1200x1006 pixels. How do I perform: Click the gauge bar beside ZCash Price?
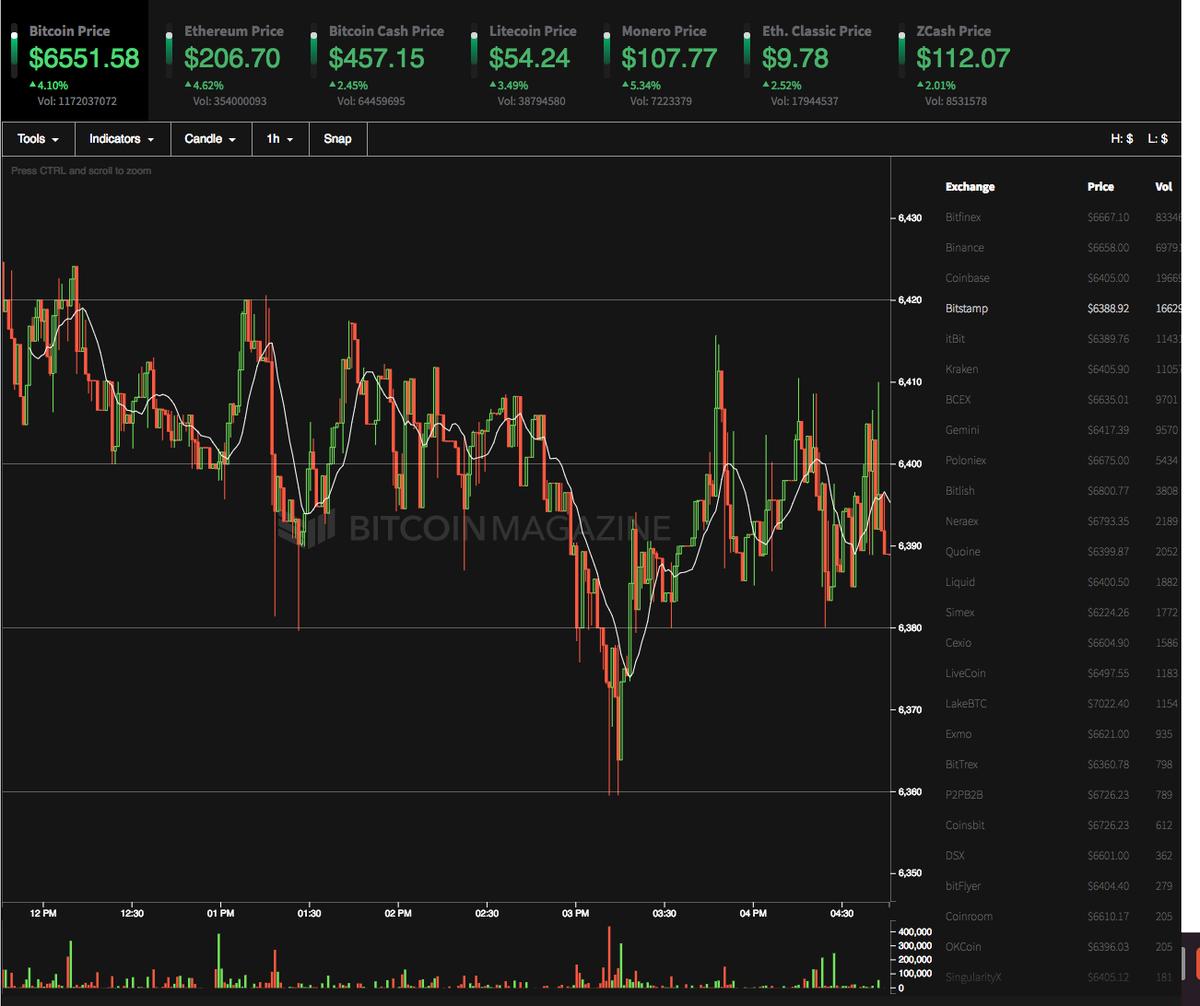coord(903,53)
